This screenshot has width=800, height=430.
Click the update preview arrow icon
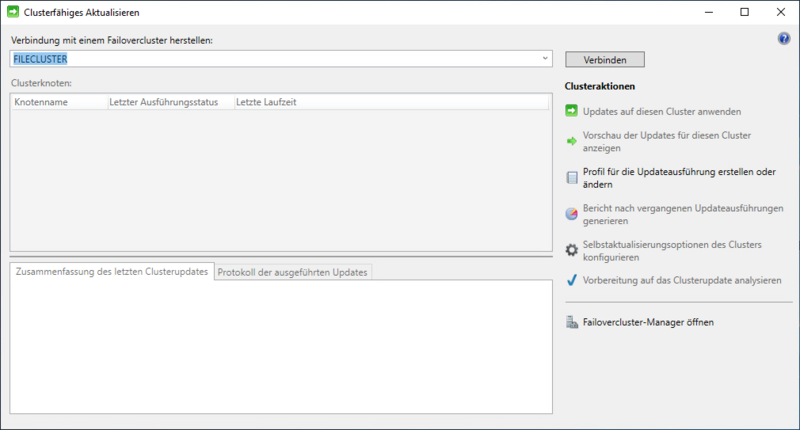click(572, 142)
